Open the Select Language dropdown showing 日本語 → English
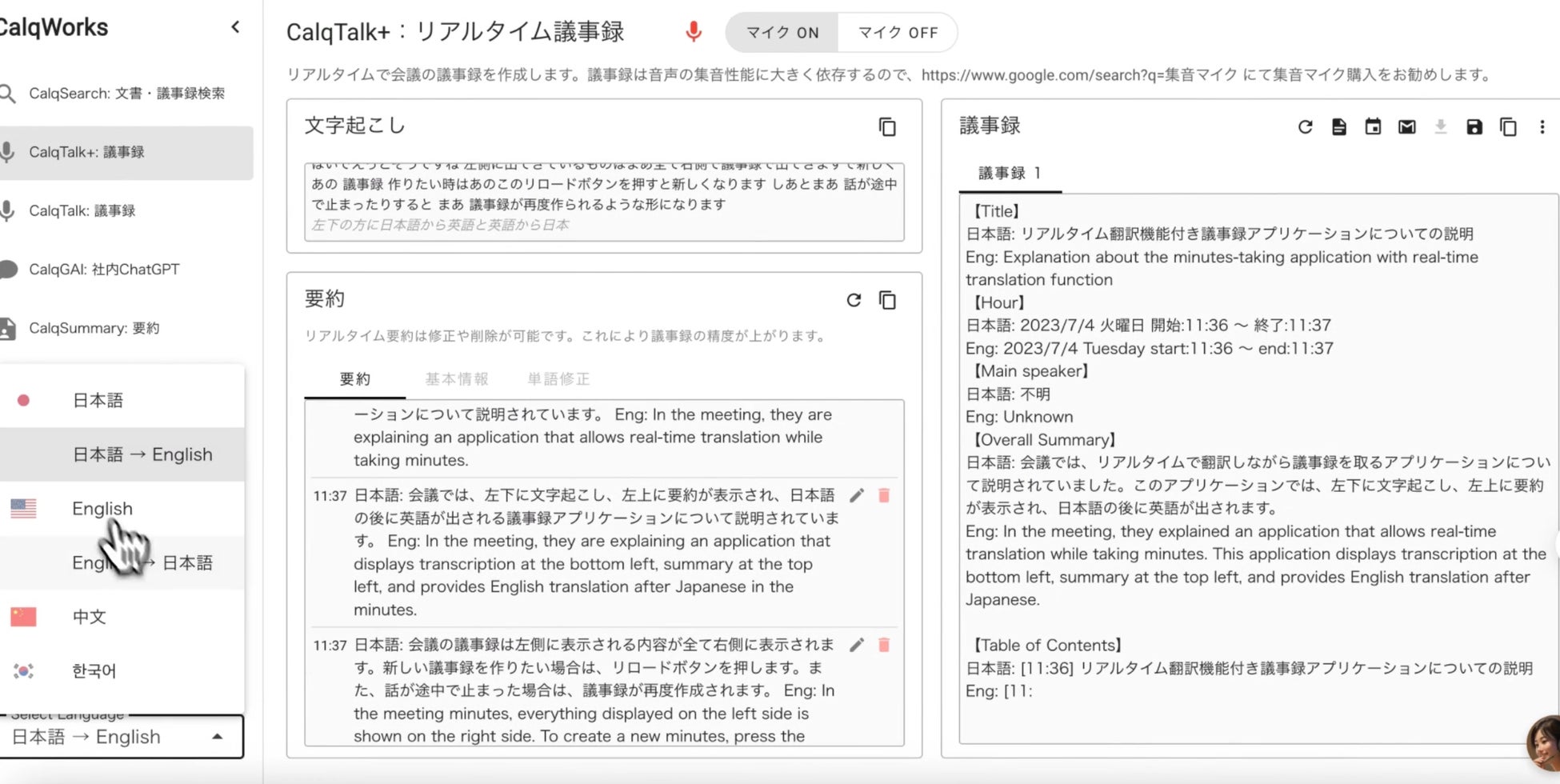Screen dimensions: 1560x784 [x=122, y=737]
